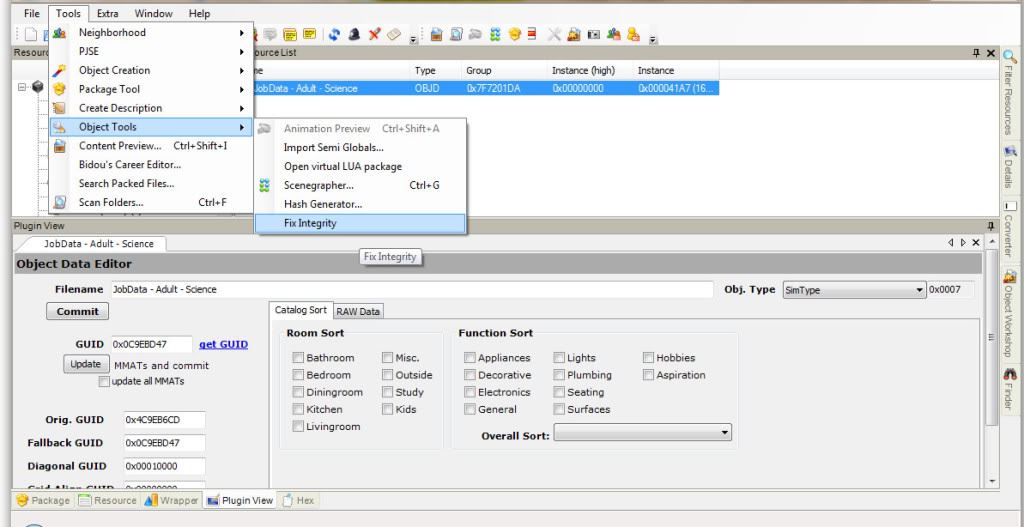Enable the Appliances function sort checkbox

[x=470, y=358]
